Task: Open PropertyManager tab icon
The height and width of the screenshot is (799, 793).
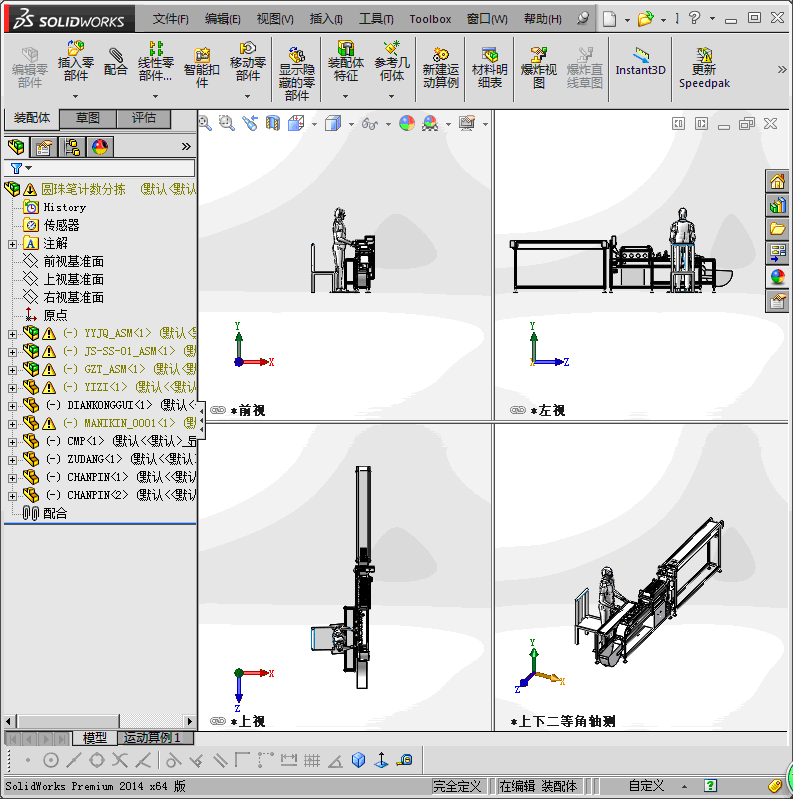Action: (44, 147)
